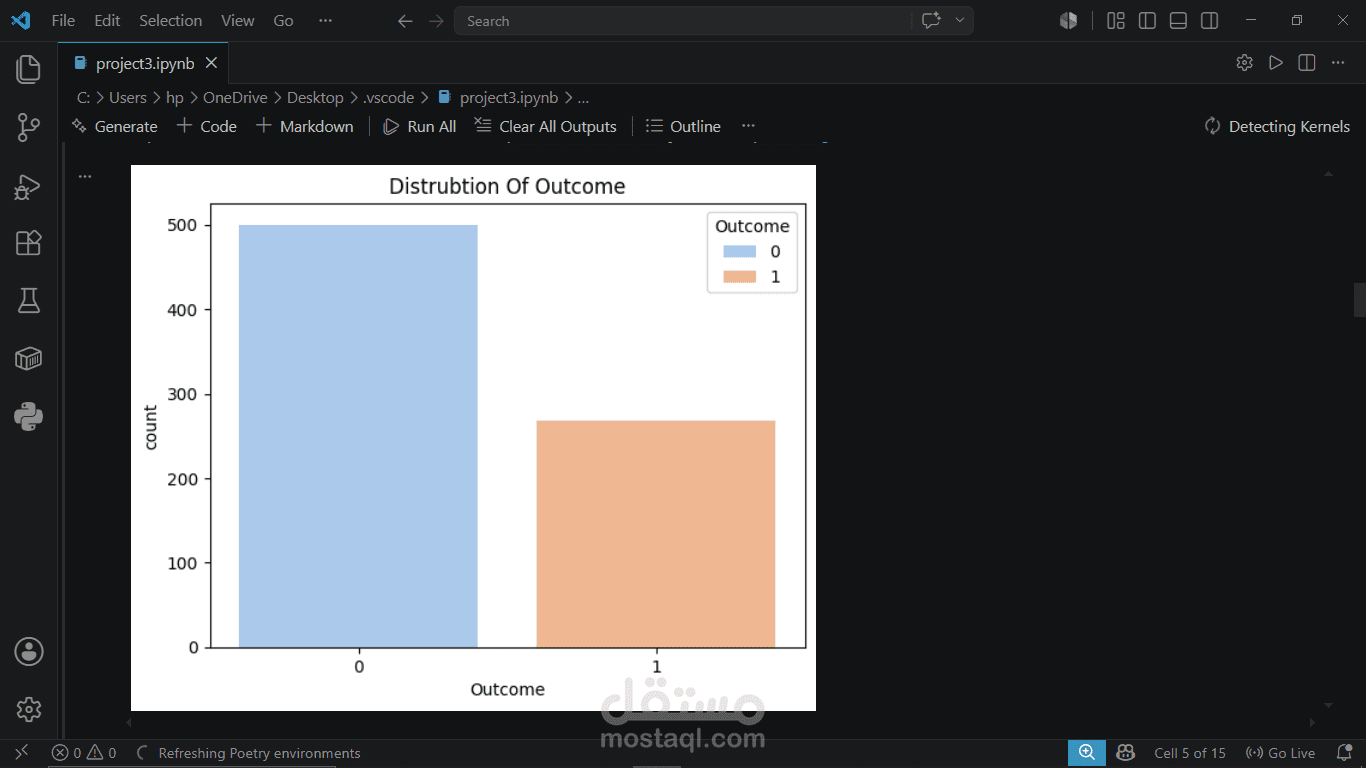The height and width of the screenshot is (768, 1366).
Task: Click hp in breadcrumb path
Action: pos(175,98)
